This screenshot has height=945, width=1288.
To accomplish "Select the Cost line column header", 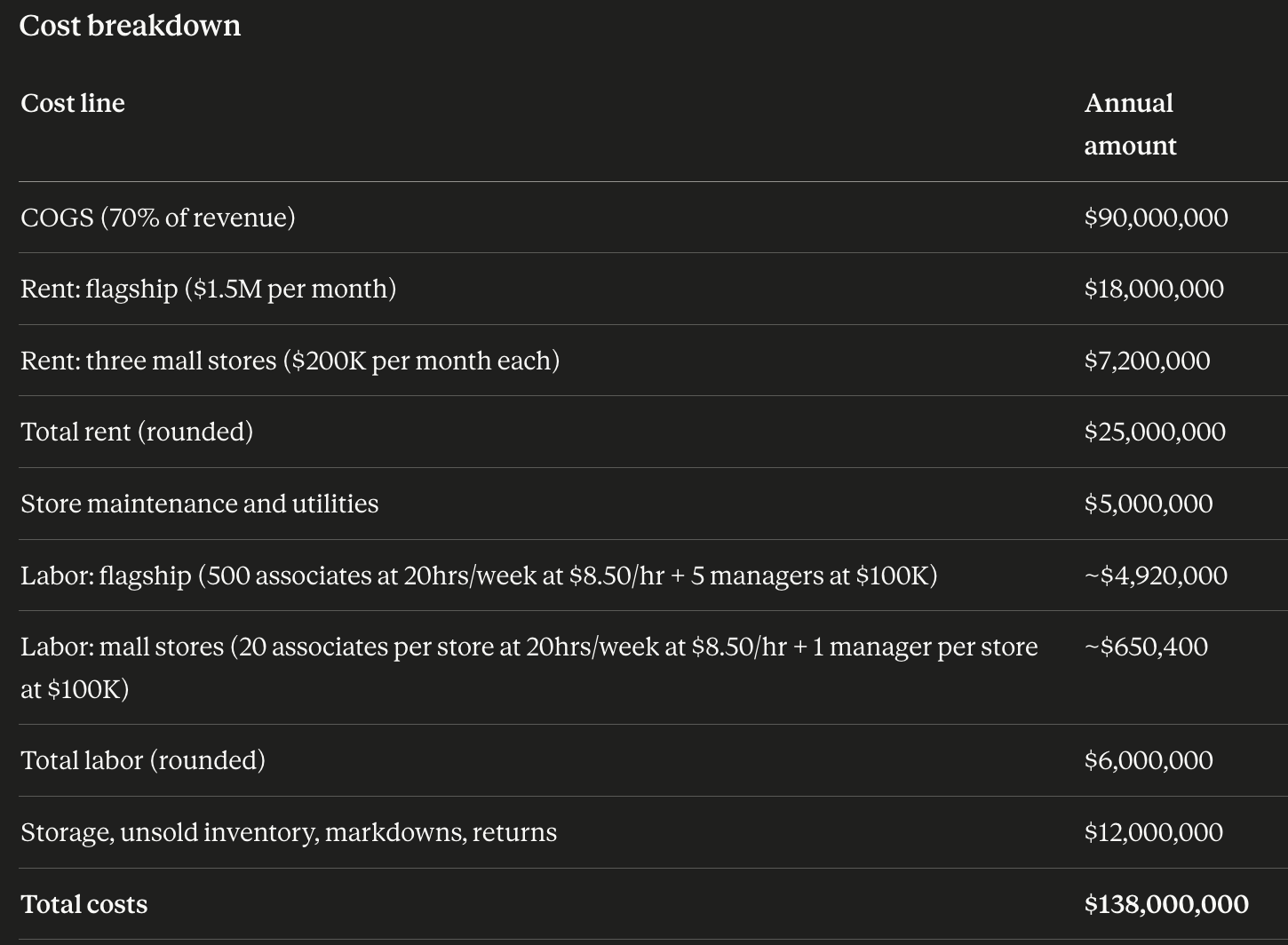I will click(73, 103).
